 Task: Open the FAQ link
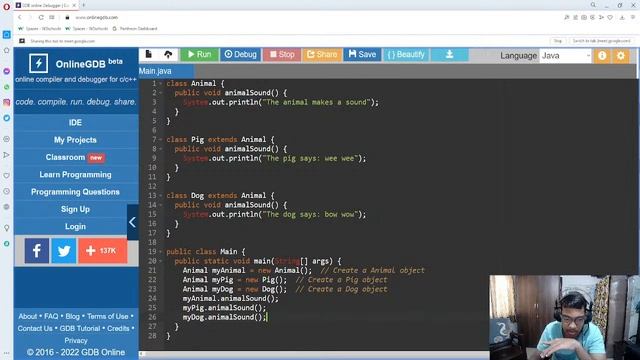pyautogui.click(x=51, y=316)
